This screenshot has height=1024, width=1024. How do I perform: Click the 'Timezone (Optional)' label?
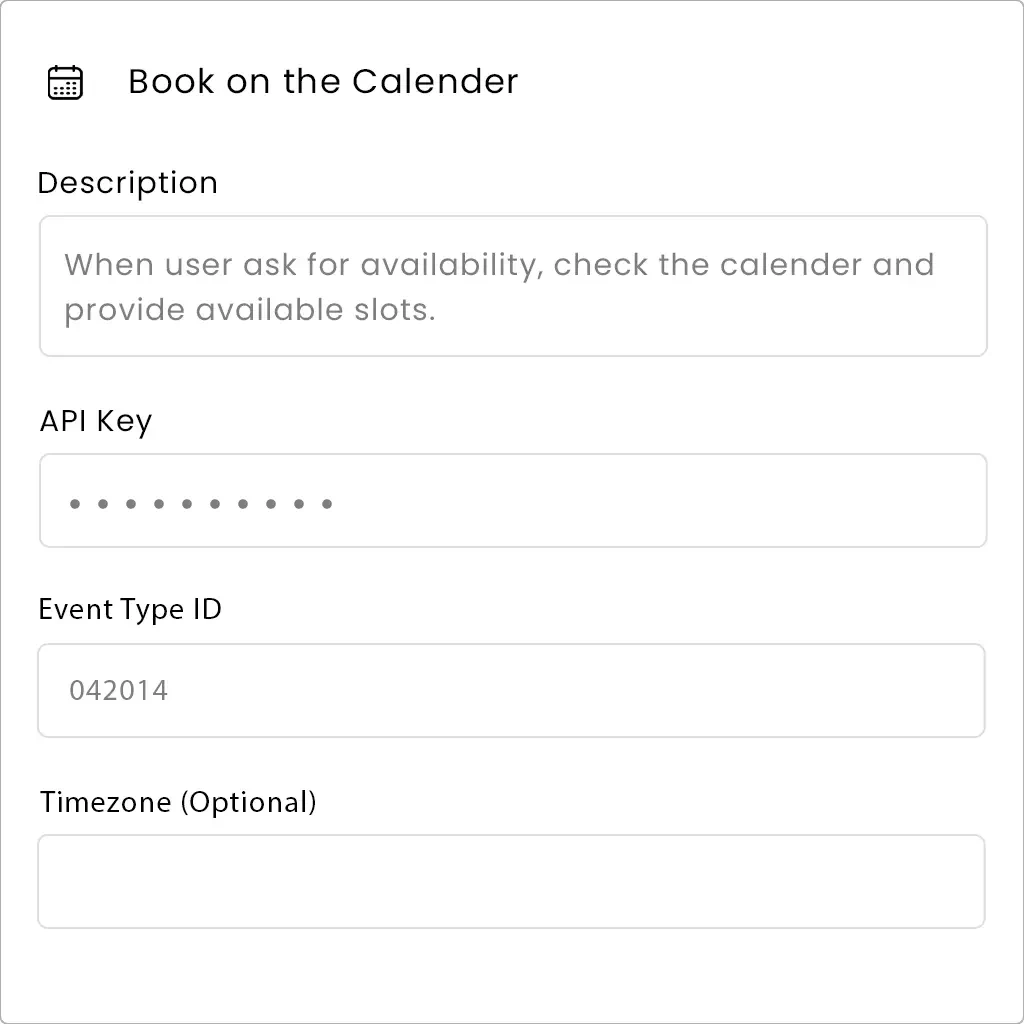point(176,802)
